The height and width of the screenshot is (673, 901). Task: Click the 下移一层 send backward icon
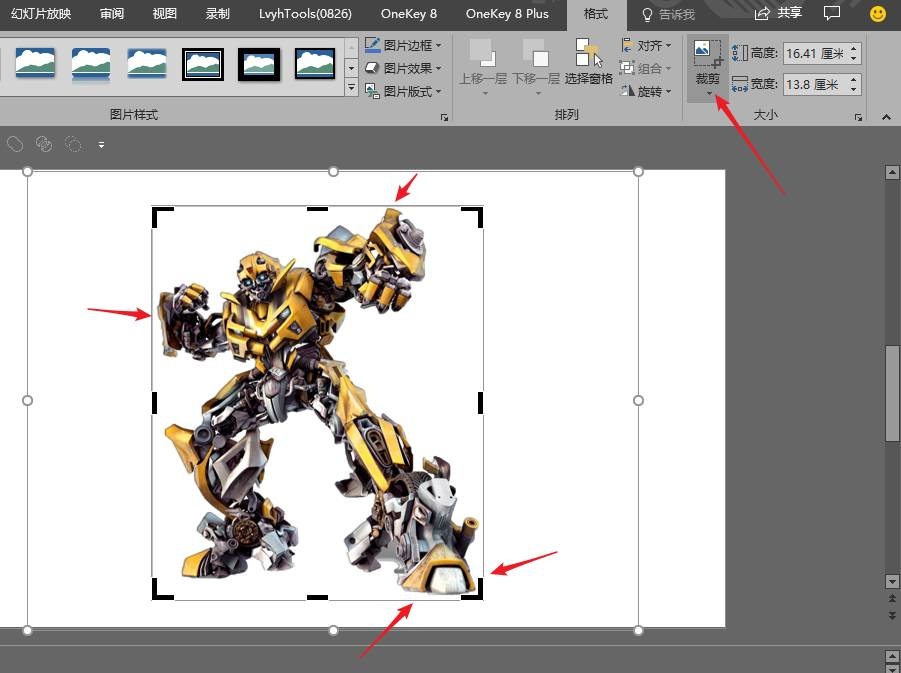coord(536,52)
